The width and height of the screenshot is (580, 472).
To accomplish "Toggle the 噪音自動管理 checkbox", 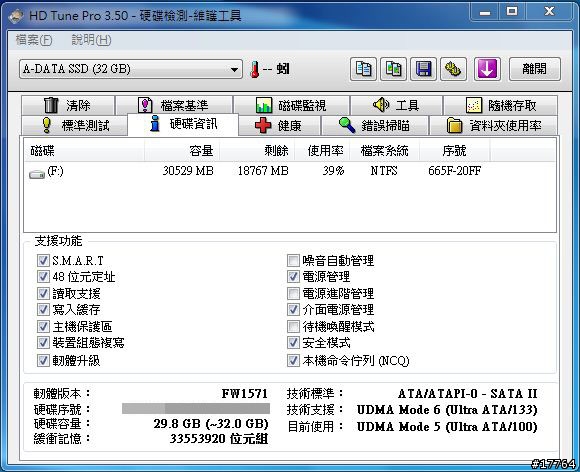I will [293, 260].
